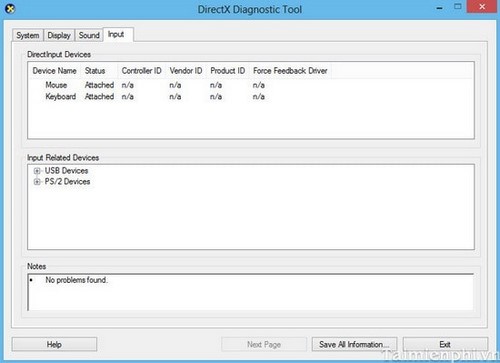Sort by Device Name column header
Image resolution: width=500 pixels, height=363 pixels.
[x=55, y=71]
